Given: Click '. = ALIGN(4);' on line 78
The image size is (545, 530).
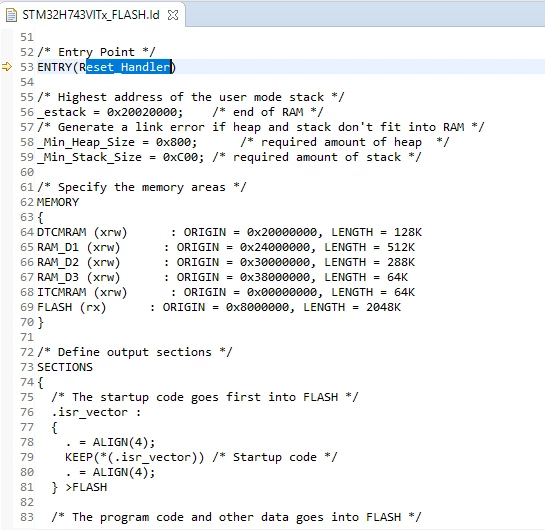Looking at the screenshot, I should [110, 442].
